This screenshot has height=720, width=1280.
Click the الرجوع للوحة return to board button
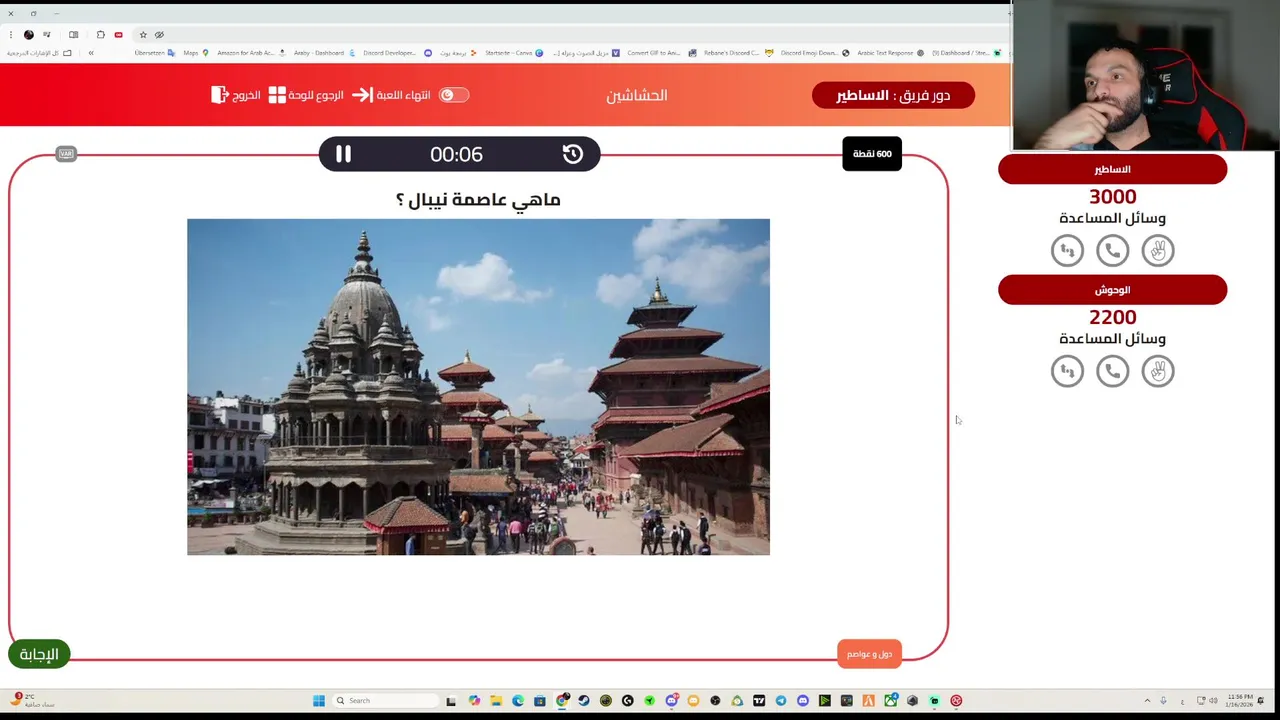(305, 95)
